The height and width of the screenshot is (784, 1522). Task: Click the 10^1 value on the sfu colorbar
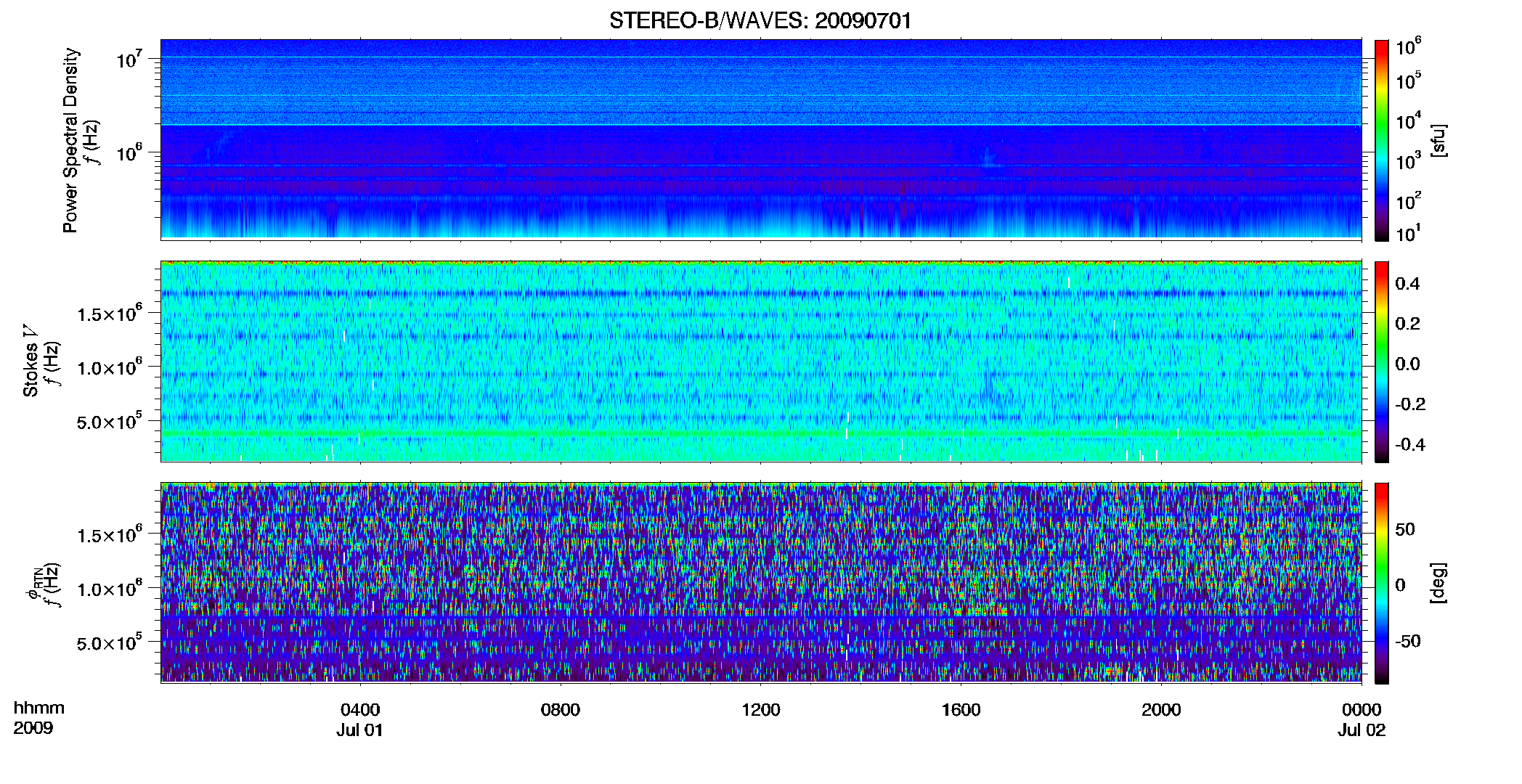click(1409, 233)
